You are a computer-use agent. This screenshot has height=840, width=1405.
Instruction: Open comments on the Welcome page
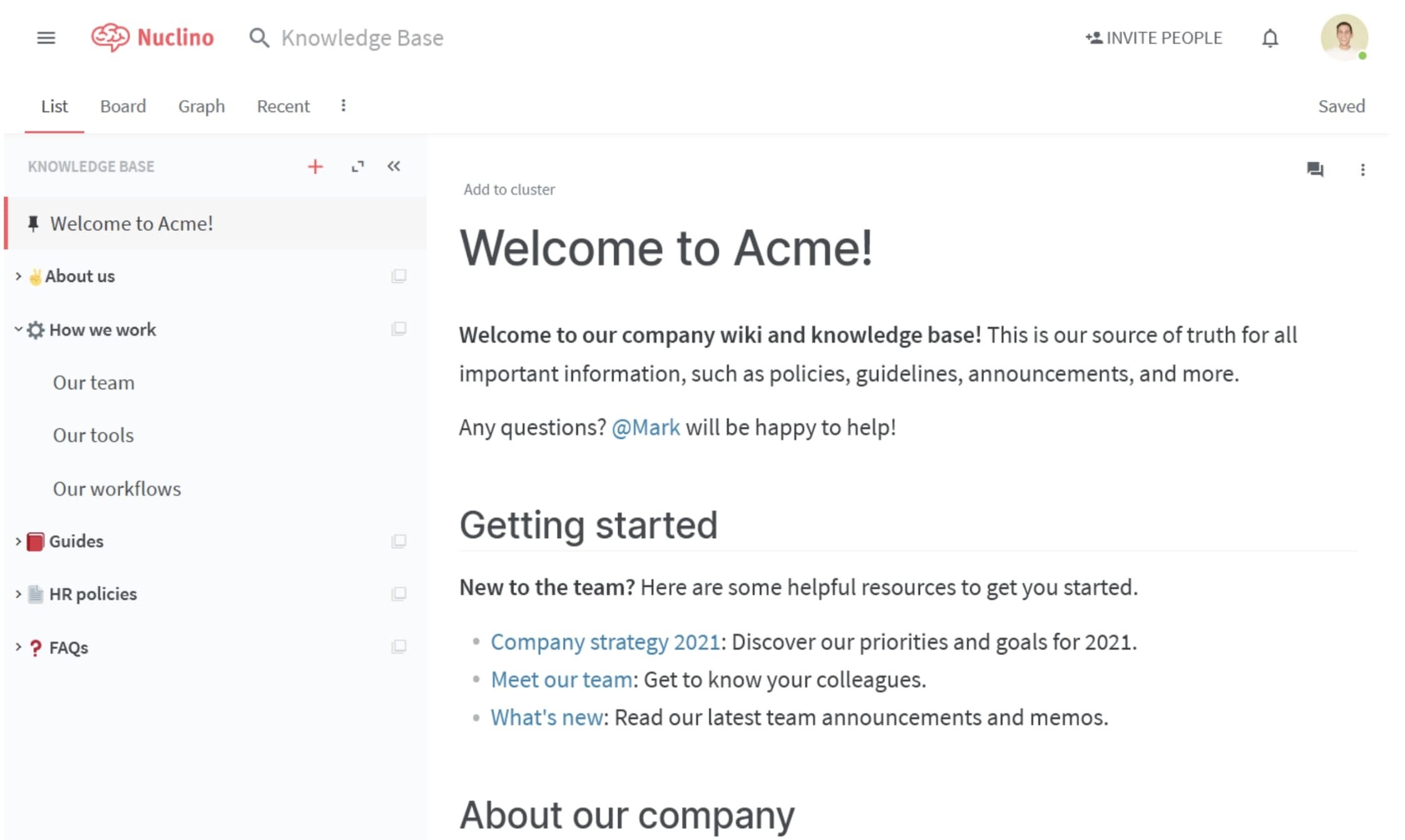pyautogui.click(x=1315, y=170)
